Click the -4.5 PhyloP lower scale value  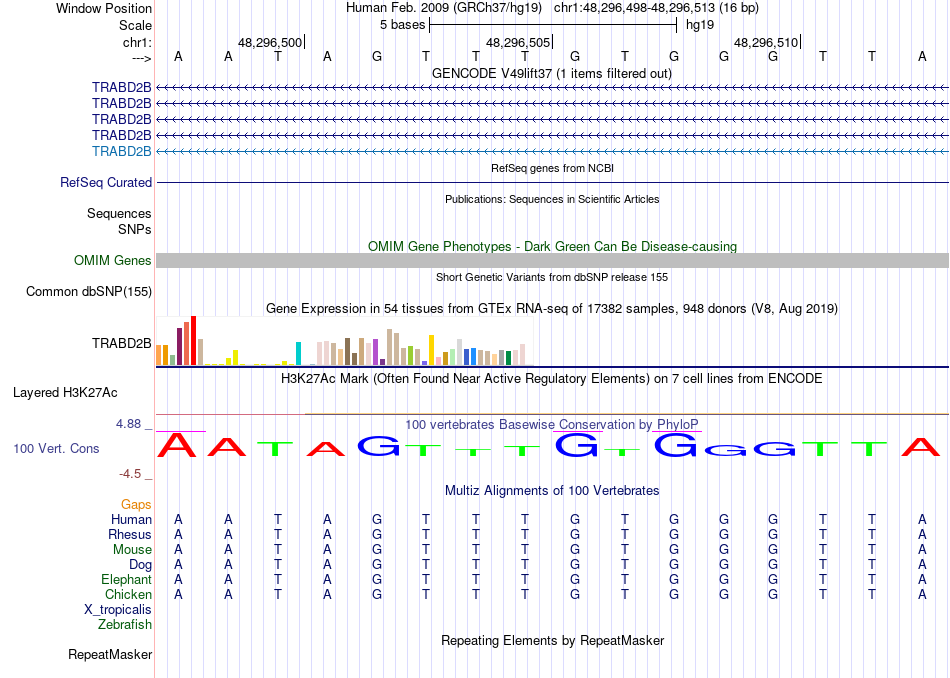[130, 474]
